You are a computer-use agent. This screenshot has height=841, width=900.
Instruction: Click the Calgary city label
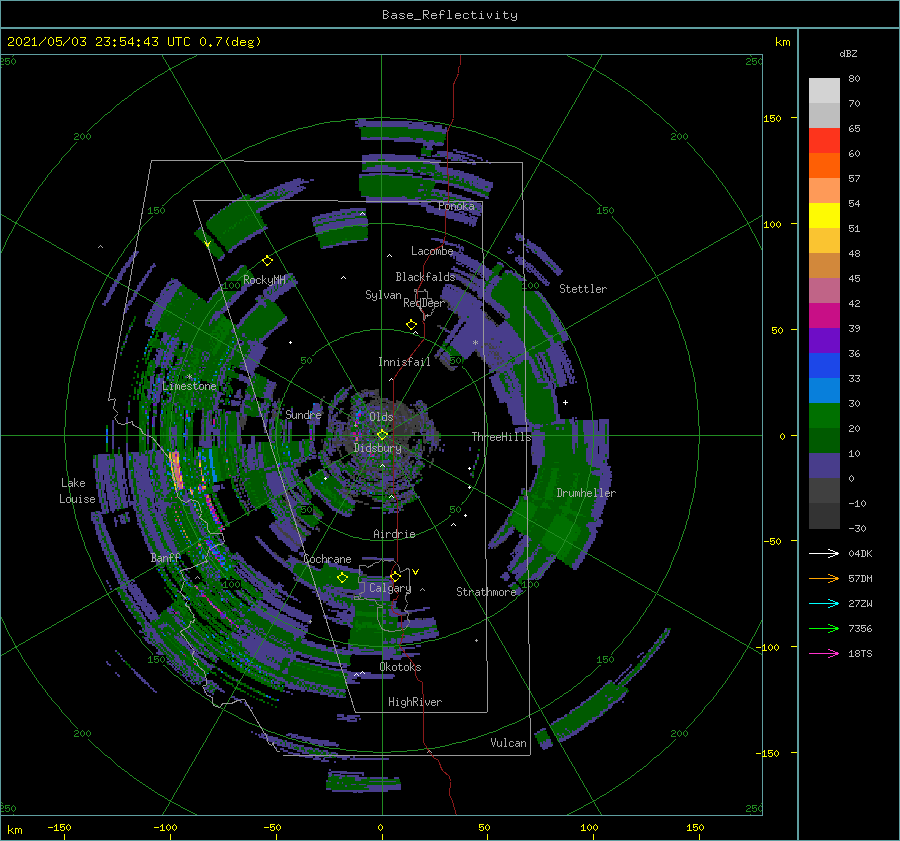coord(390,588)
